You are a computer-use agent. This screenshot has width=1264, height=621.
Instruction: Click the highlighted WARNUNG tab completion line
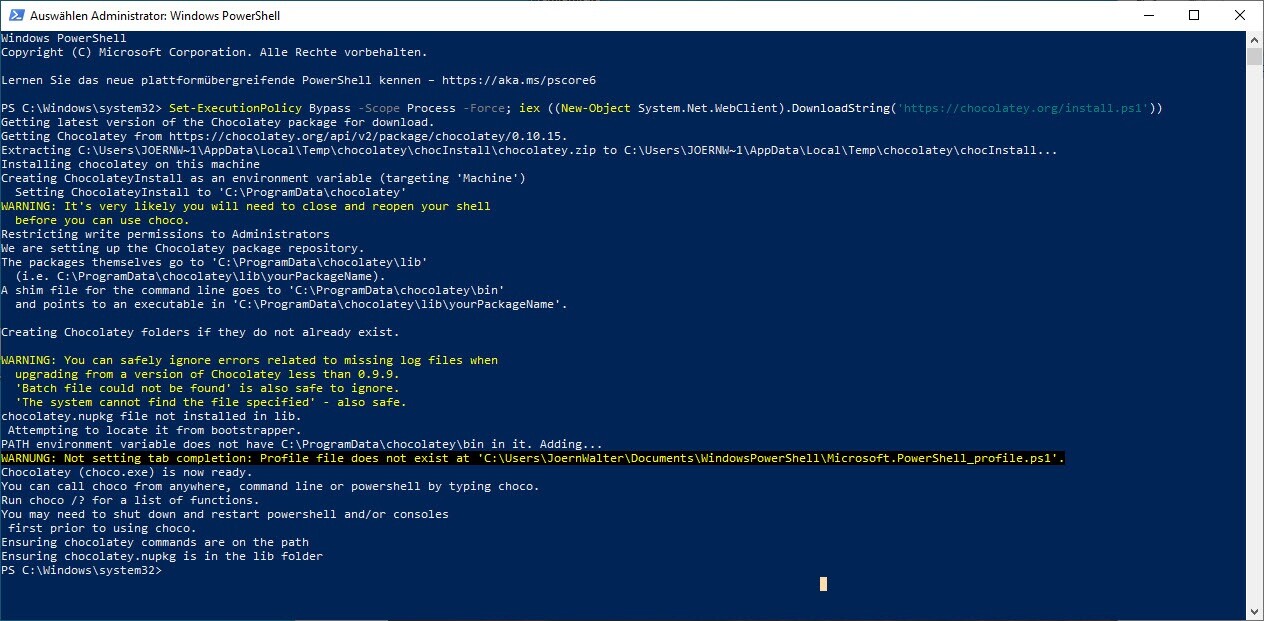532,458
